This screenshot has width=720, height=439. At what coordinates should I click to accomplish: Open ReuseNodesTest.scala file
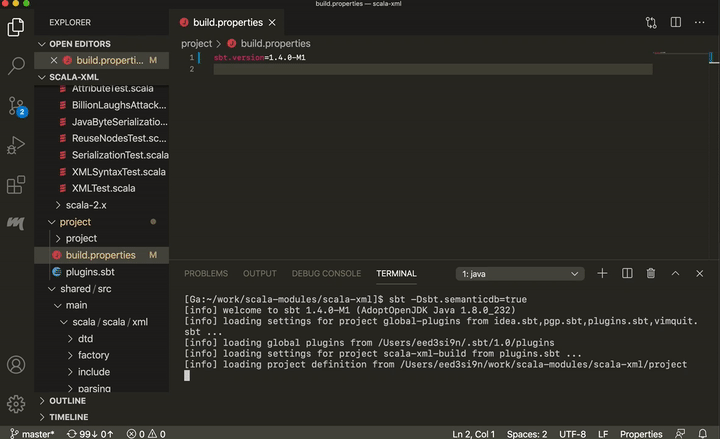point(101,138)
